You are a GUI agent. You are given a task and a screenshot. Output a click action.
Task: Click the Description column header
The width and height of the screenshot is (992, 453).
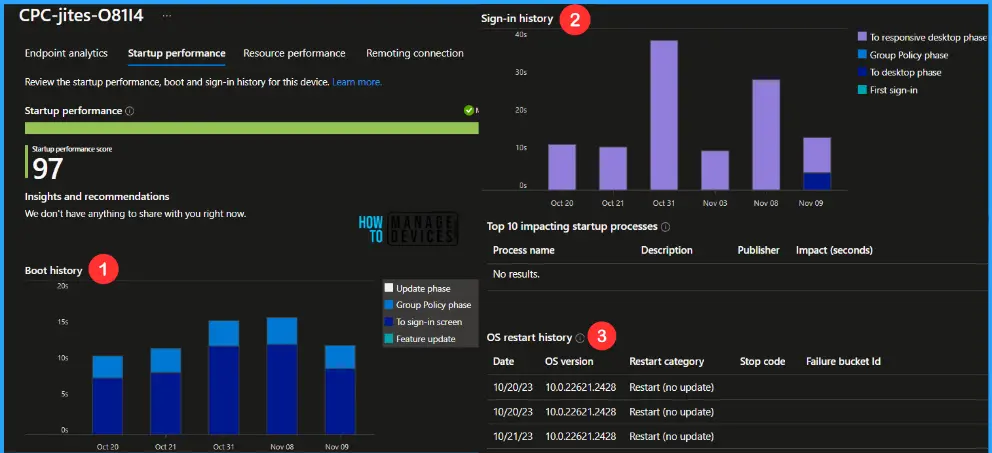pos(667,250)
